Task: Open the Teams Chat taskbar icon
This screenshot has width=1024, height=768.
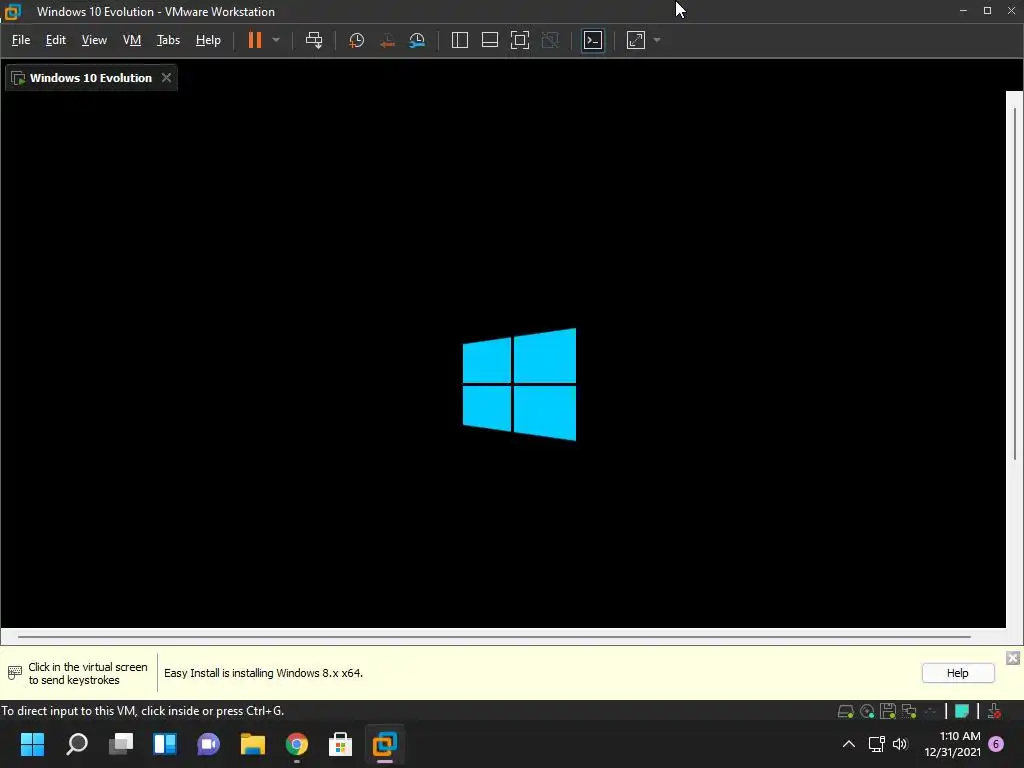Action: pyautogui.click(x=208, y=744)
